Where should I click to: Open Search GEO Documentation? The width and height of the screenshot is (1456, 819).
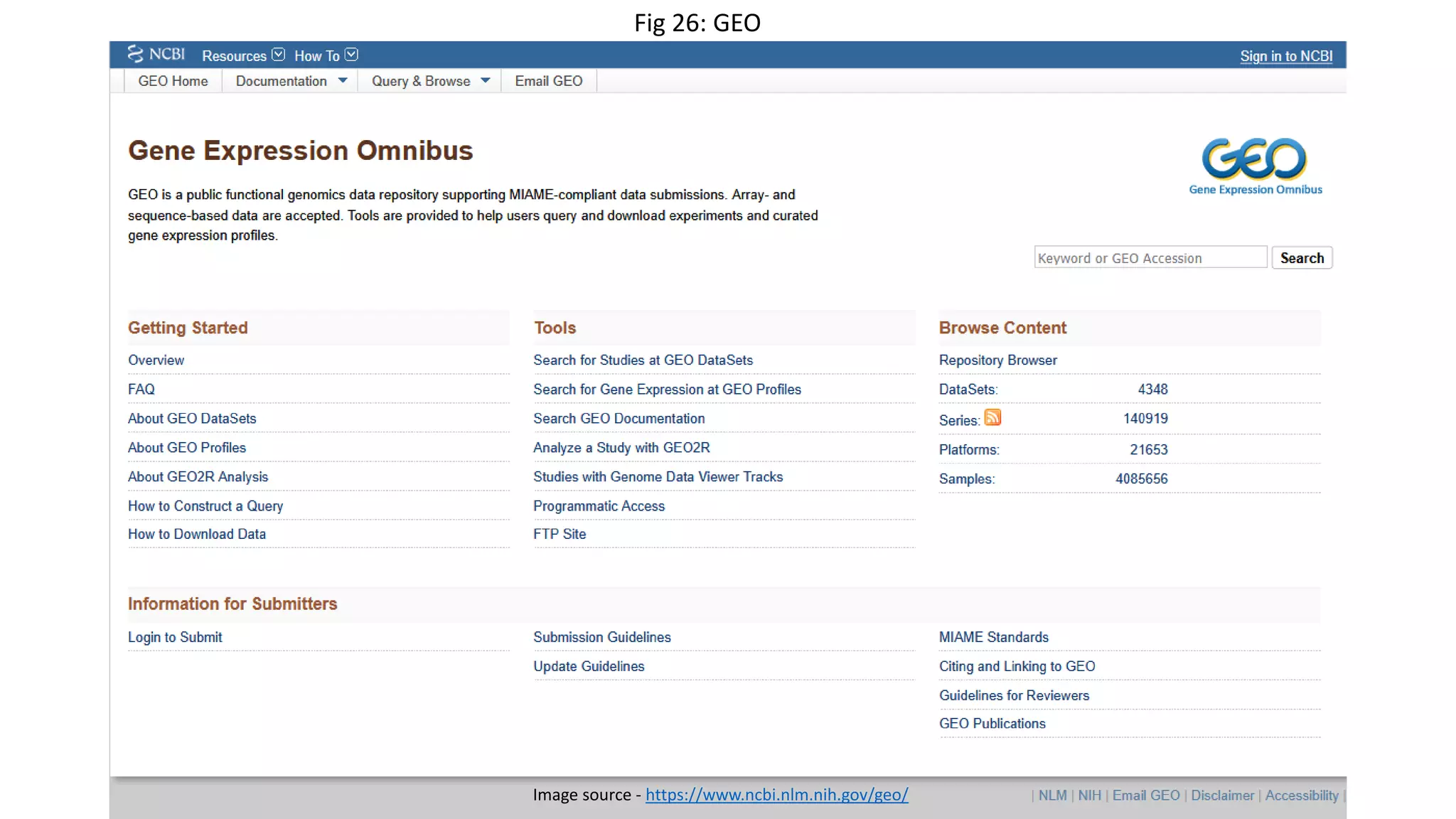tap(619, 418)
